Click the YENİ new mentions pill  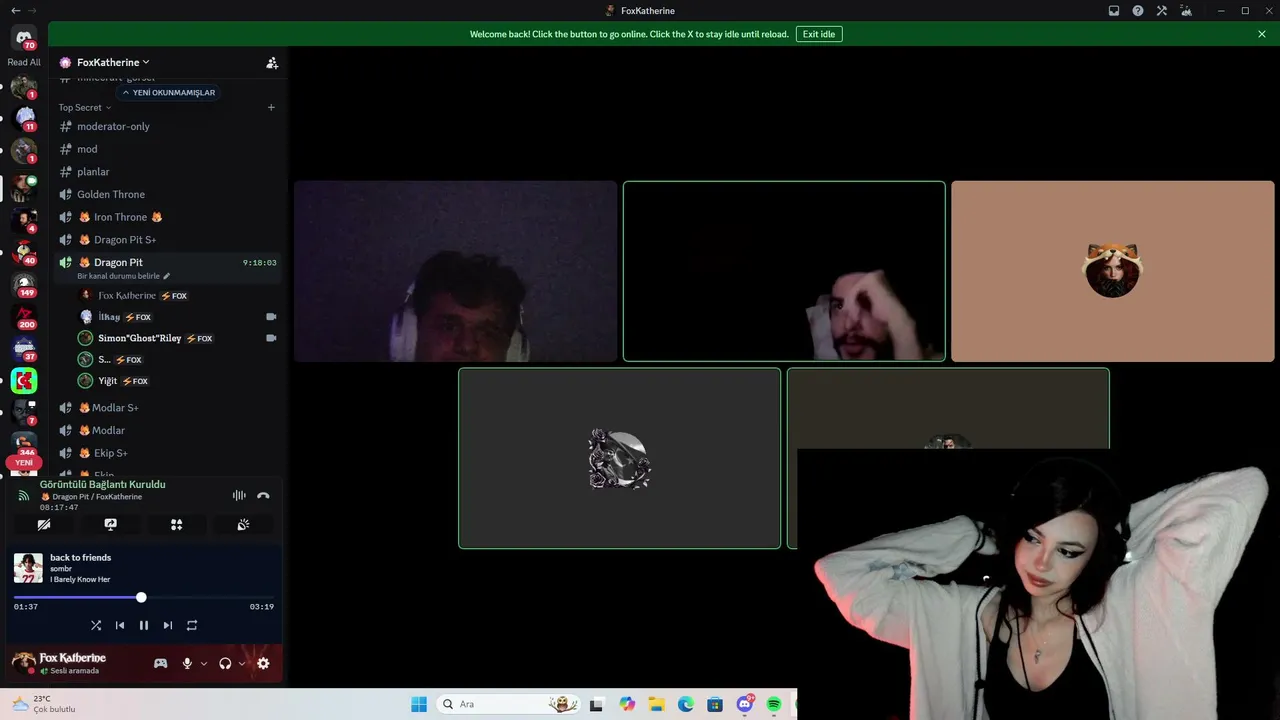click(x=24, y=463)
